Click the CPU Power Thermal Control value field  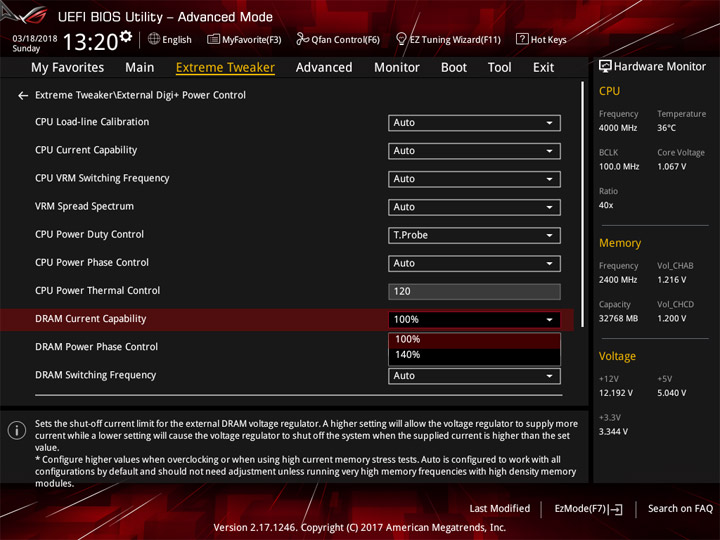click(474, 292)
